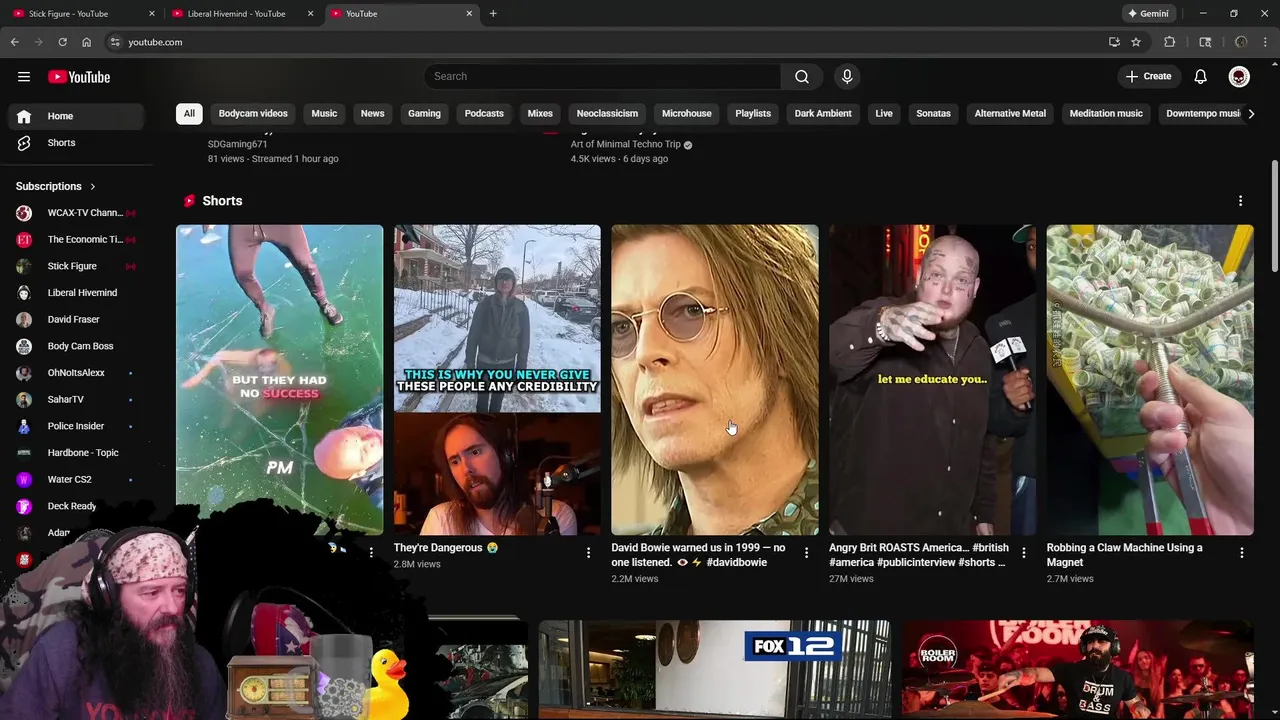Open the notifications bell
Image resolution: width=1280 pixels, height=720 pixels.
coord(1201,77)
